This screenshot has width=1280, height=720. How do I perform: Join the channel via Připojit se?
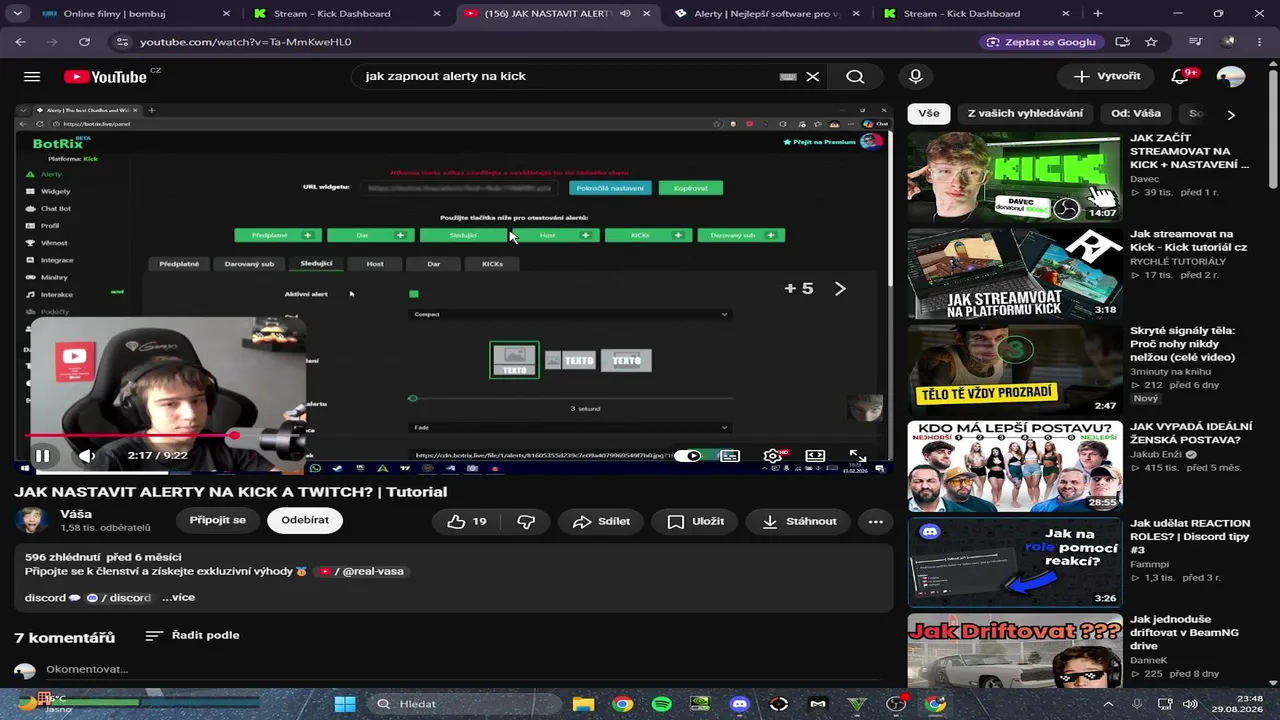pos(218,520)
